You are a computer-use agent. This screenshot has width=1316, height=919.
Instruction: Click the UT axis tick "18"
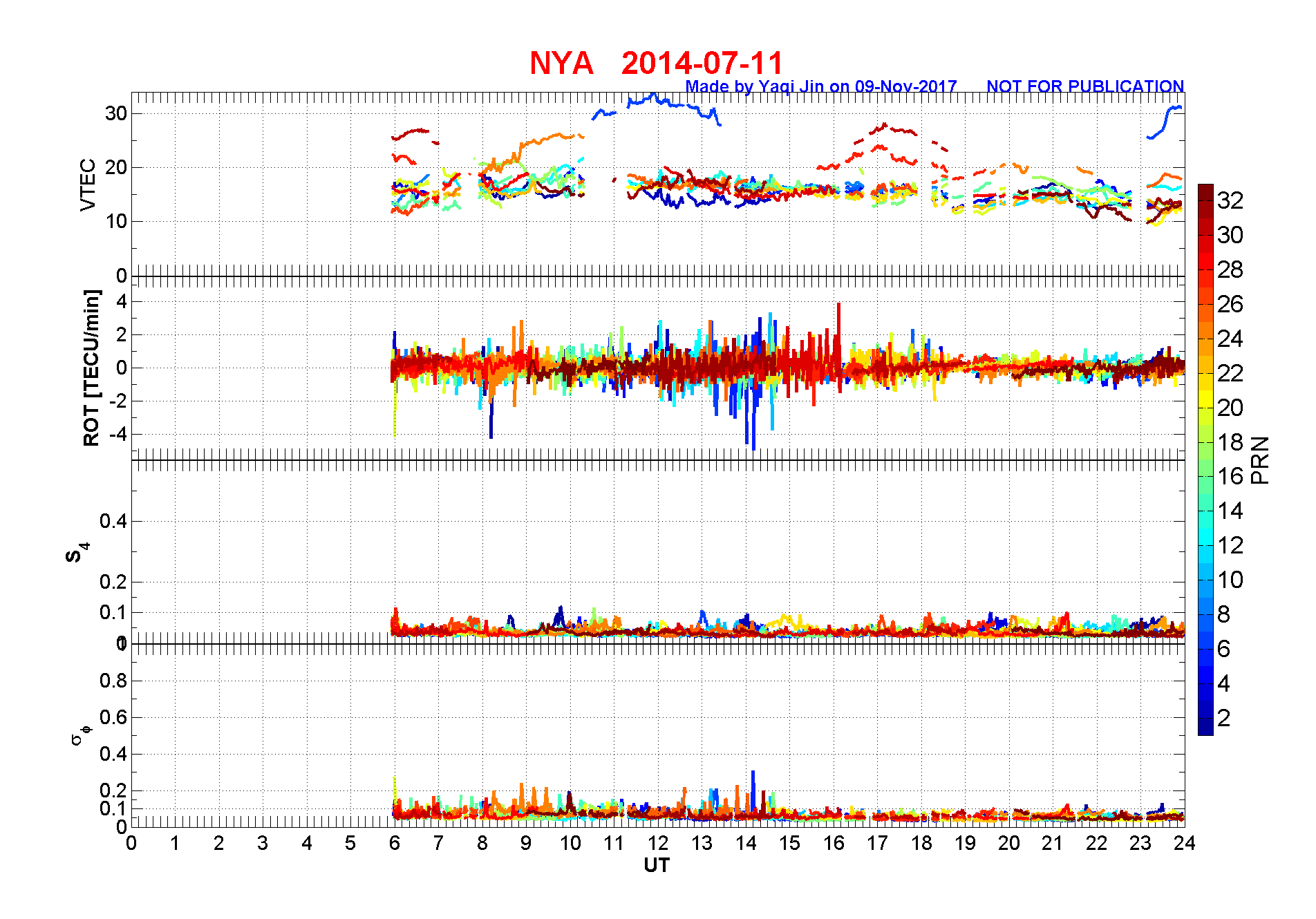tap(921, 843)
